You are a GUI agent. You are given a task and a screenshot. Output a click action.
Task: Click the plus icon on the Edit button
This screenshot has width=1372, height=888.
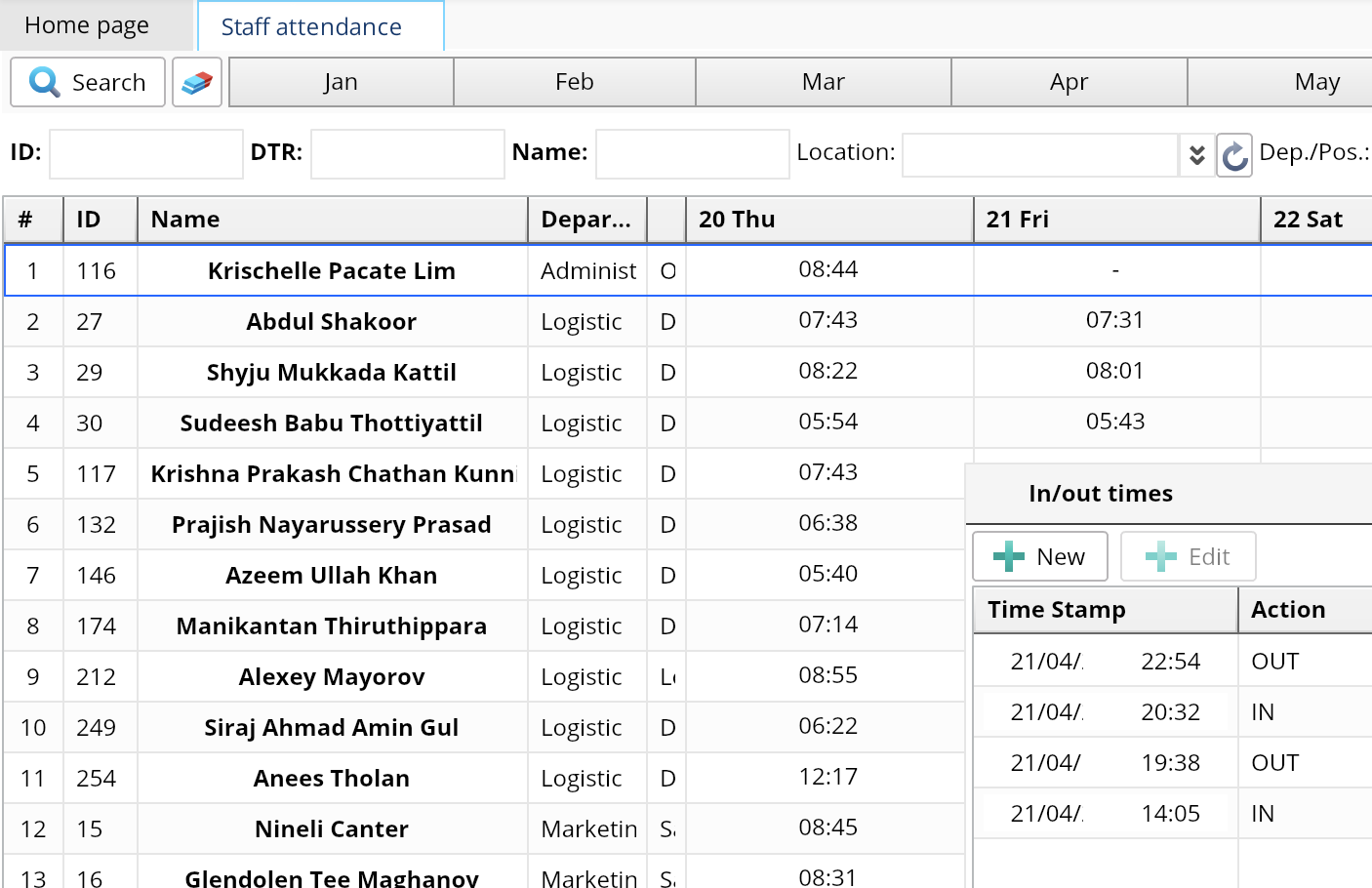click(x=1162, y=555)
